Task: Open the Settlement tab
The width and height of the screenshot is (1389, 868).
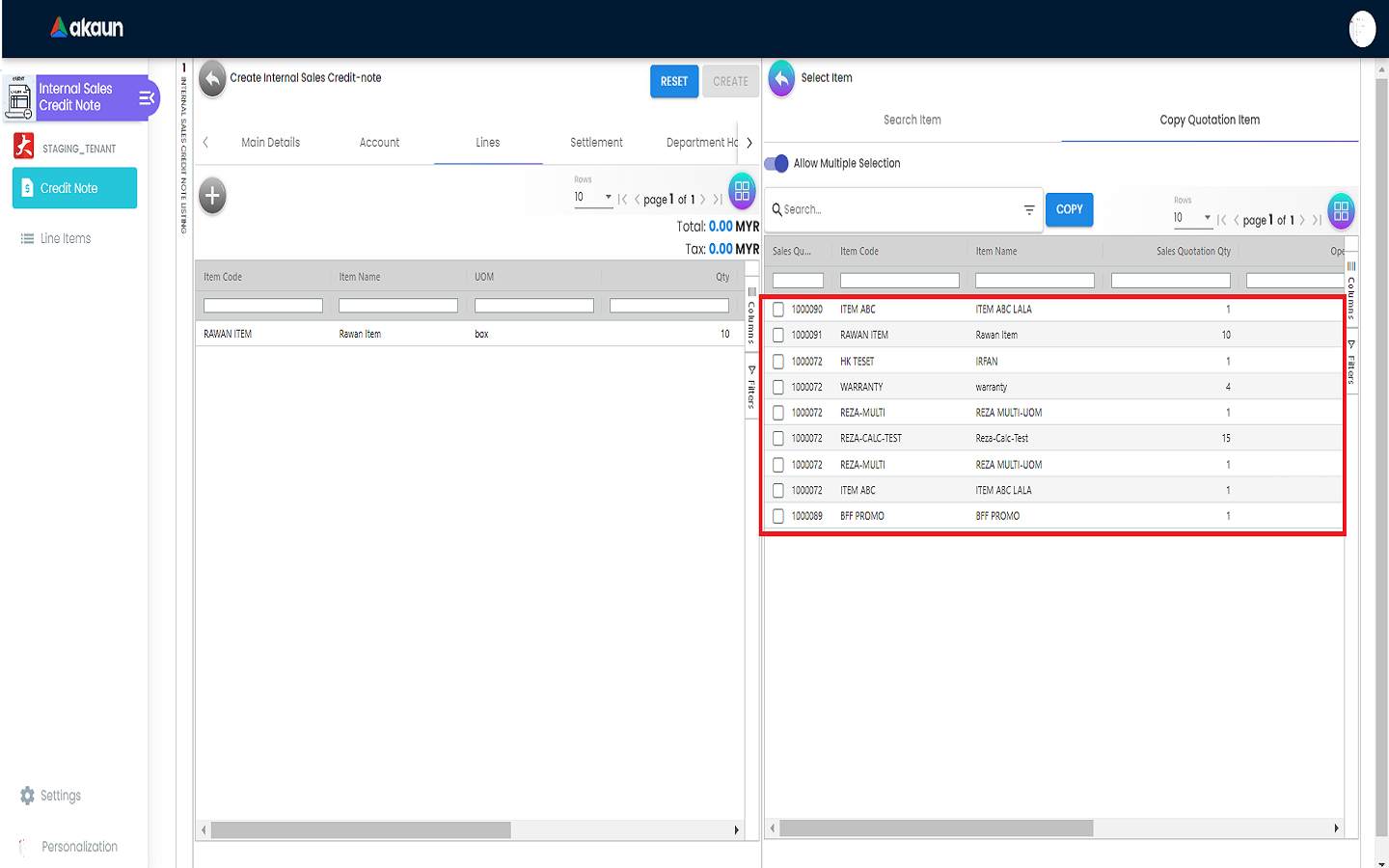Action: (596, 143)
